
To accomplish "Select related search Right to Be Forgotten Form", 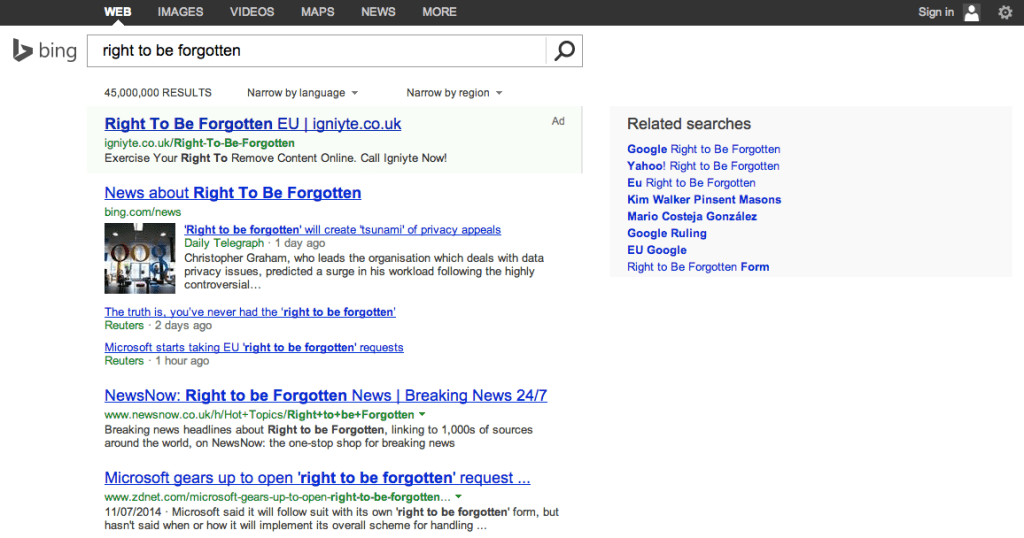I will pos(698,266).
